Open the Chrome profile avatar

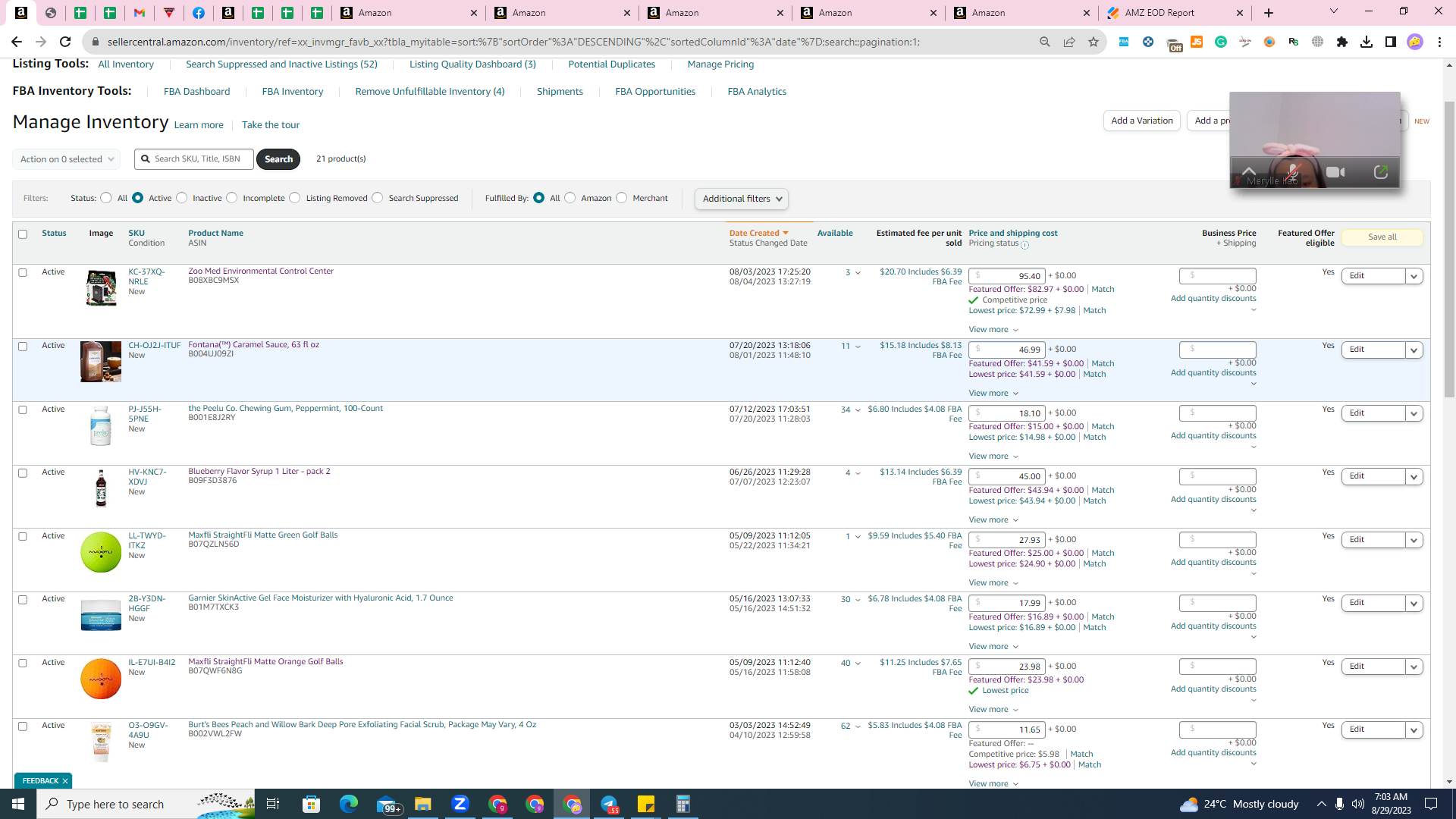[x=1415, y=42]
